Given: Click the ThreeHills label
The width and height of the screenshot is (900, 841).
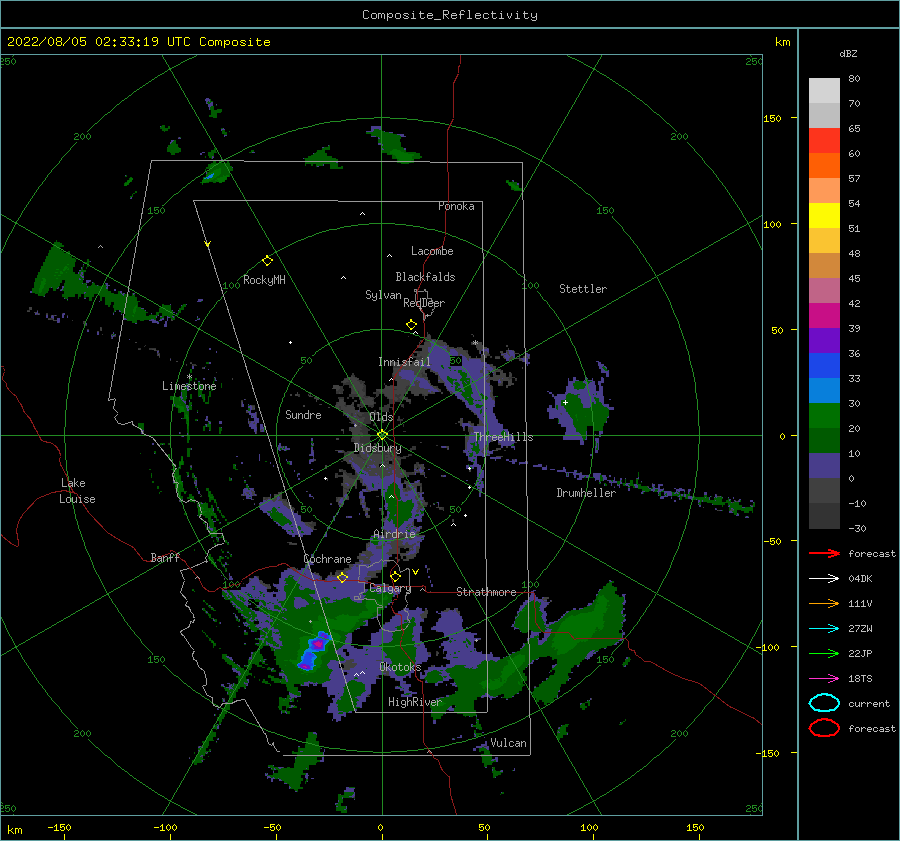Looking at the screenshot, I should tap(503, 437).
